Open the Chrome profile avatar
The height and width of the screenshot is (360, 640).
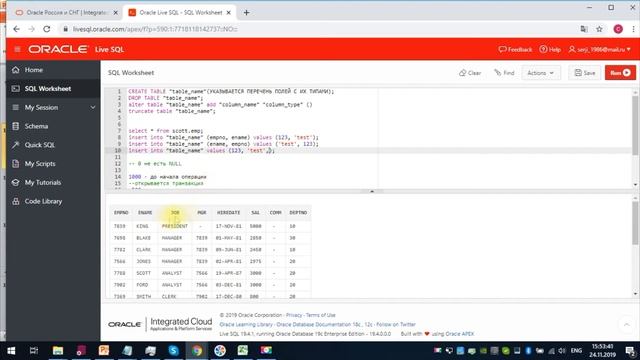(x=618, y=29)
